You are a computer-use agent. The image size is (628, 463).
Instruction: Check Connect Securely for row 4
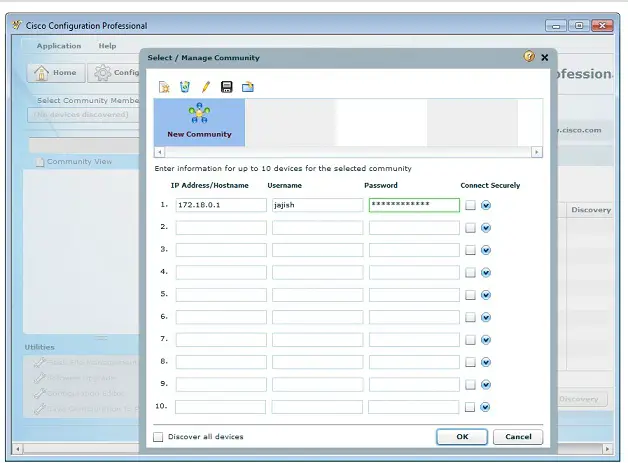pyautogui.click(x=471, y=273)
